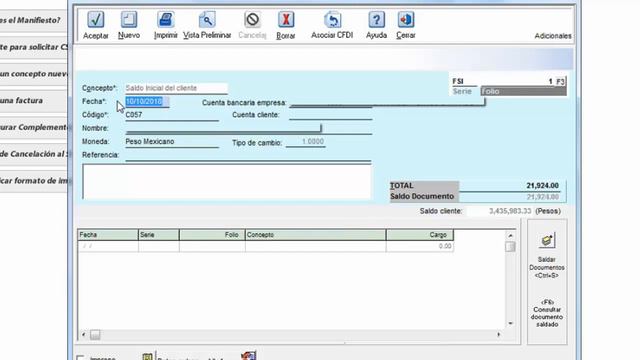Open 'una factura' help topic

click(x=33, y=101)
